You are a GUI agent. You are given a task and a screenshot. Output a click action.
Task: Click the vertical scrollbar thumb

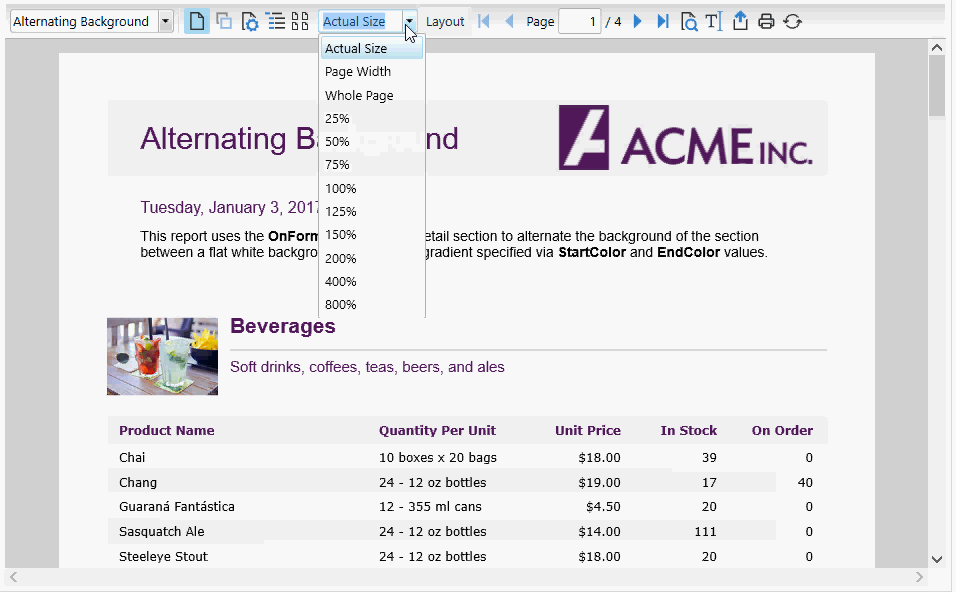(x=937, y=85)
